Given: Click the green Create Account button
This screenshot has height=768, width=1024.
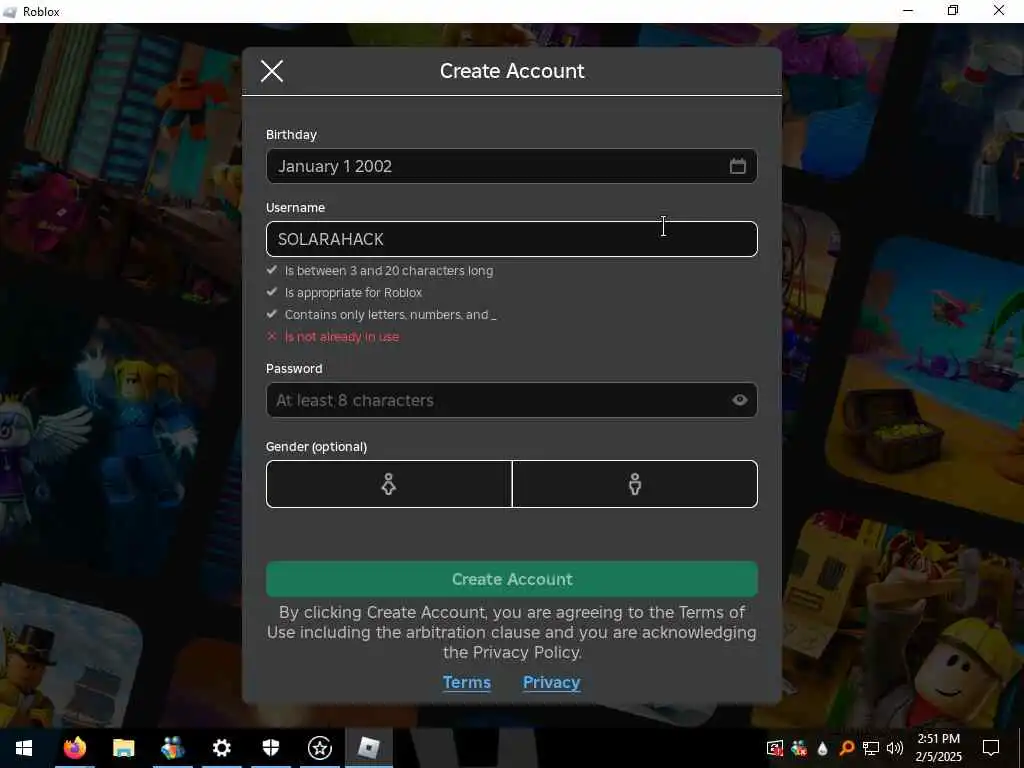Looking at the screenshot, I should click(511, 579).
